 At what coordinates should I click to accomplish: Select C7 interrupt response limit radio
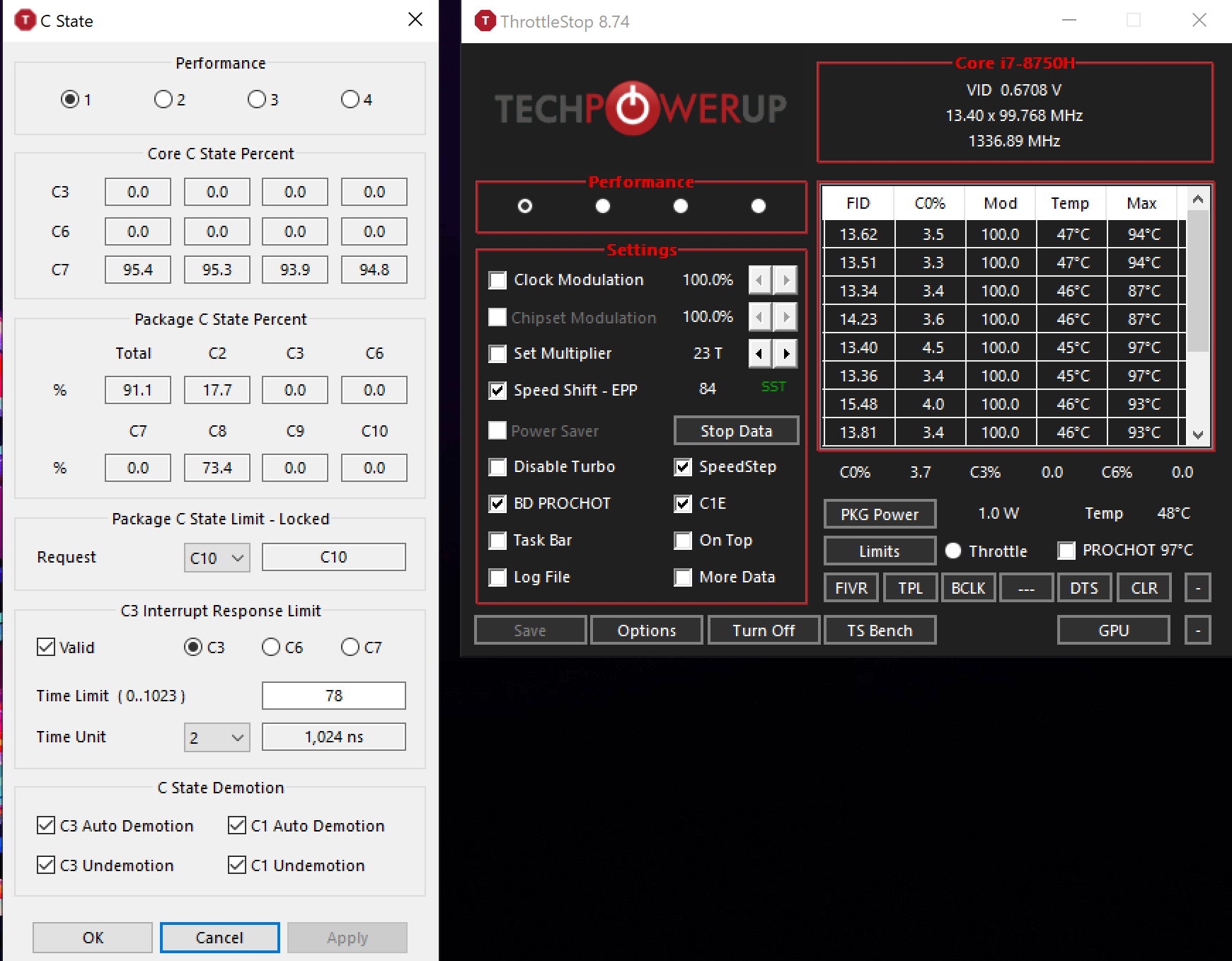[350, 648]
